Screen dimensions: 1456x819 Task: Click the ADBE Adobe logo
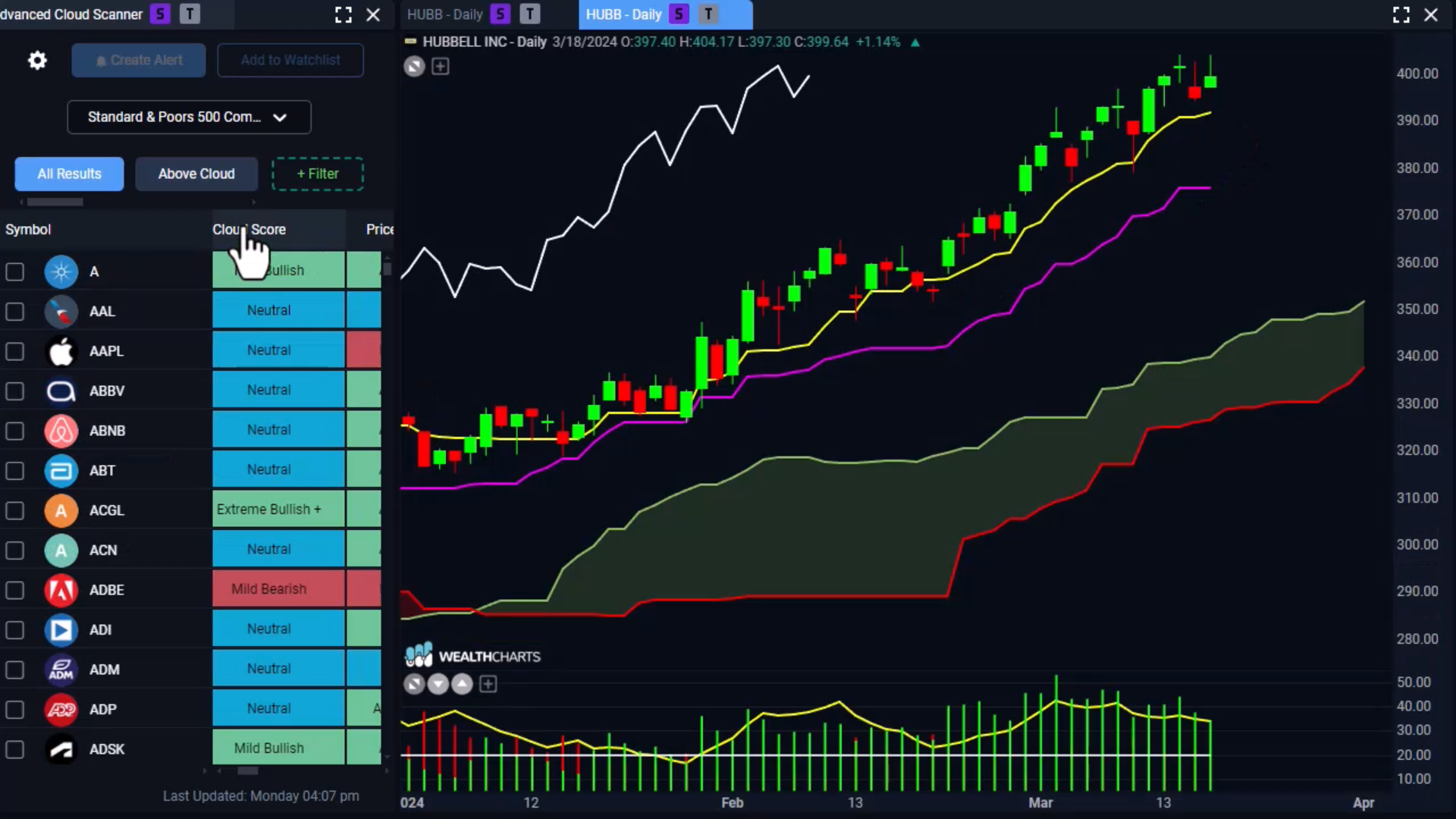61,590
